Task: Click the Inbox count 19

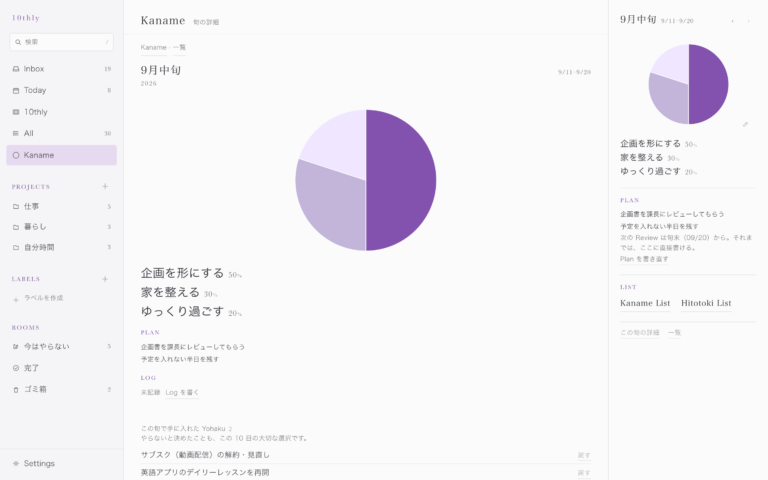Action: pyautogui.click(x=108, y=69)
